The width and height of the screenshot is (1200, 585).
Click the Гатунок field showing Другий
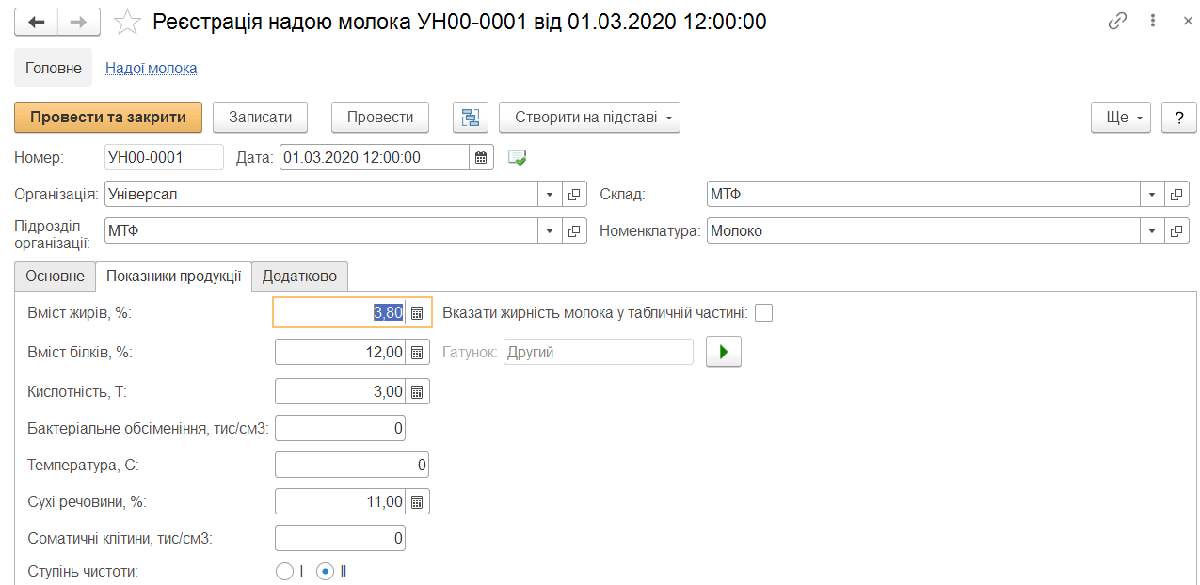pos(598,352)
